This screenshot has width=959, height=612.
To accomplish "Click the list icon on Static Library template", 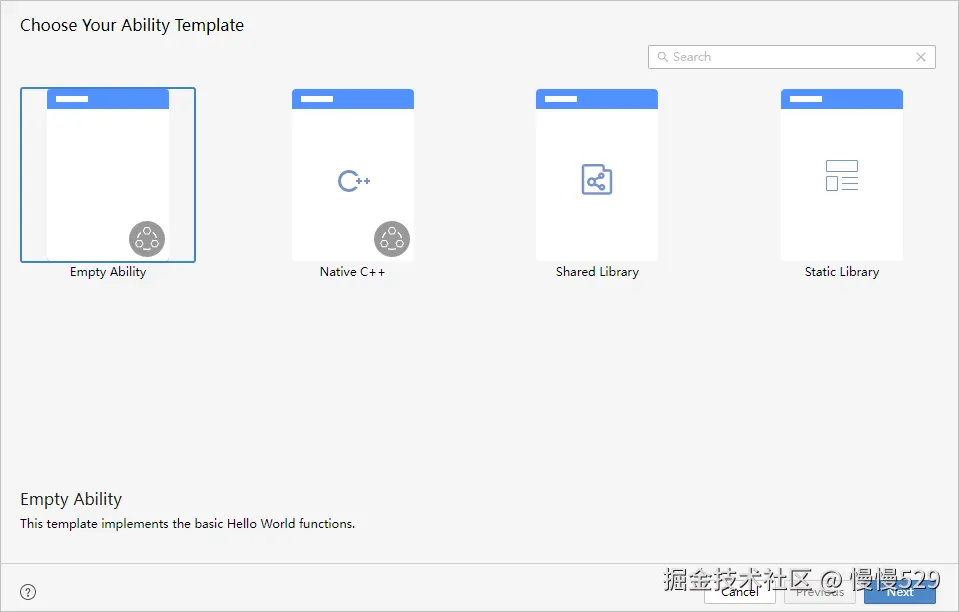I will click(841, 175).
